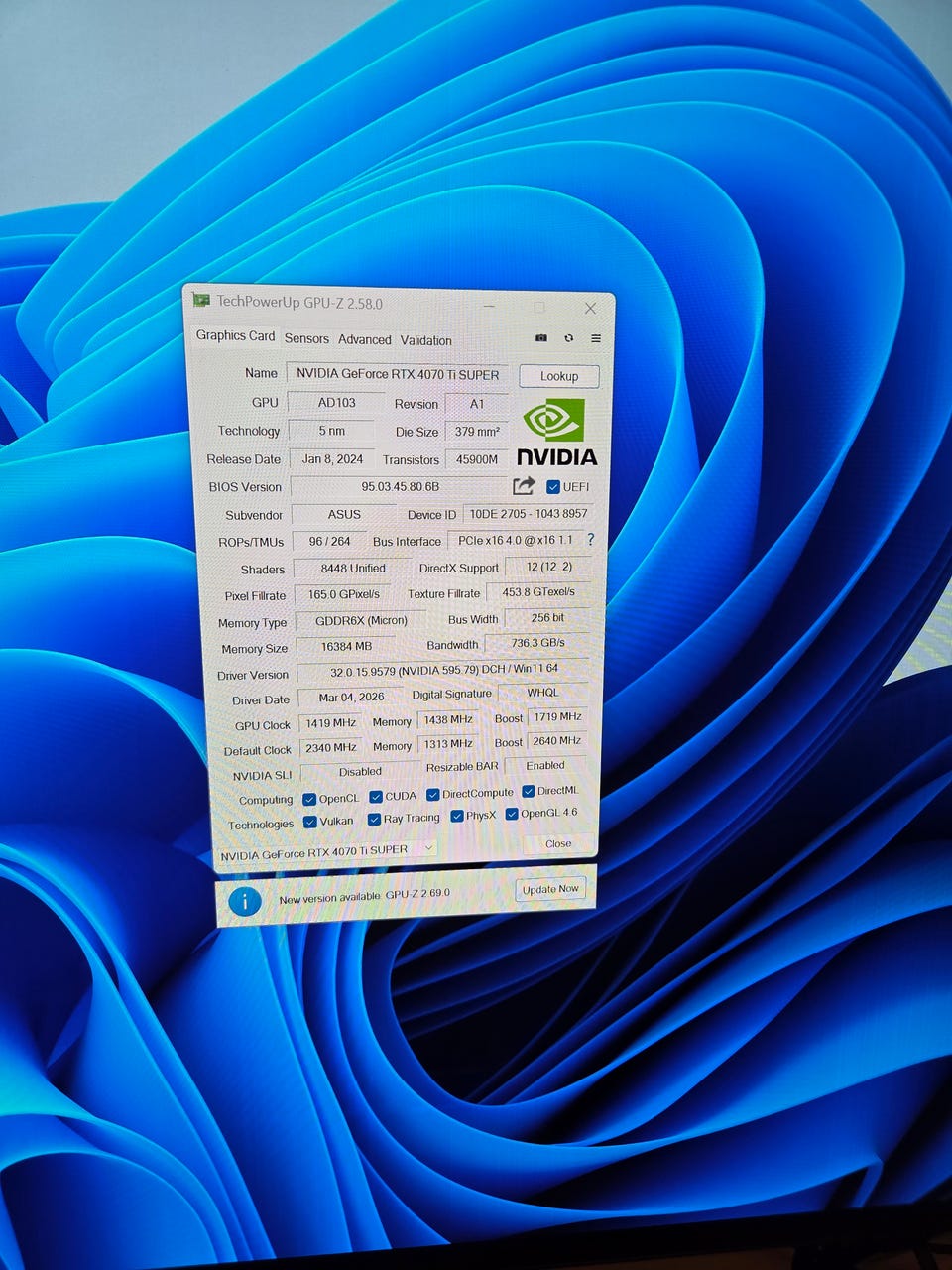Click the Subvendor value ASUS
Image resolution: width=952 pixels, height=1270 pixels.
coord(344,514)
